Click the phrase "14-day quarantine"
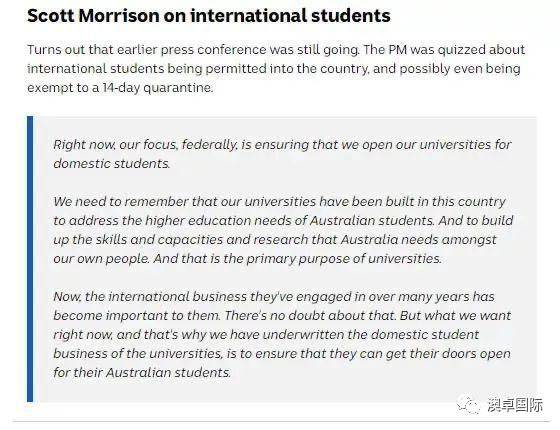The width and height of the screenshot is (560, 430). (157, 88)
